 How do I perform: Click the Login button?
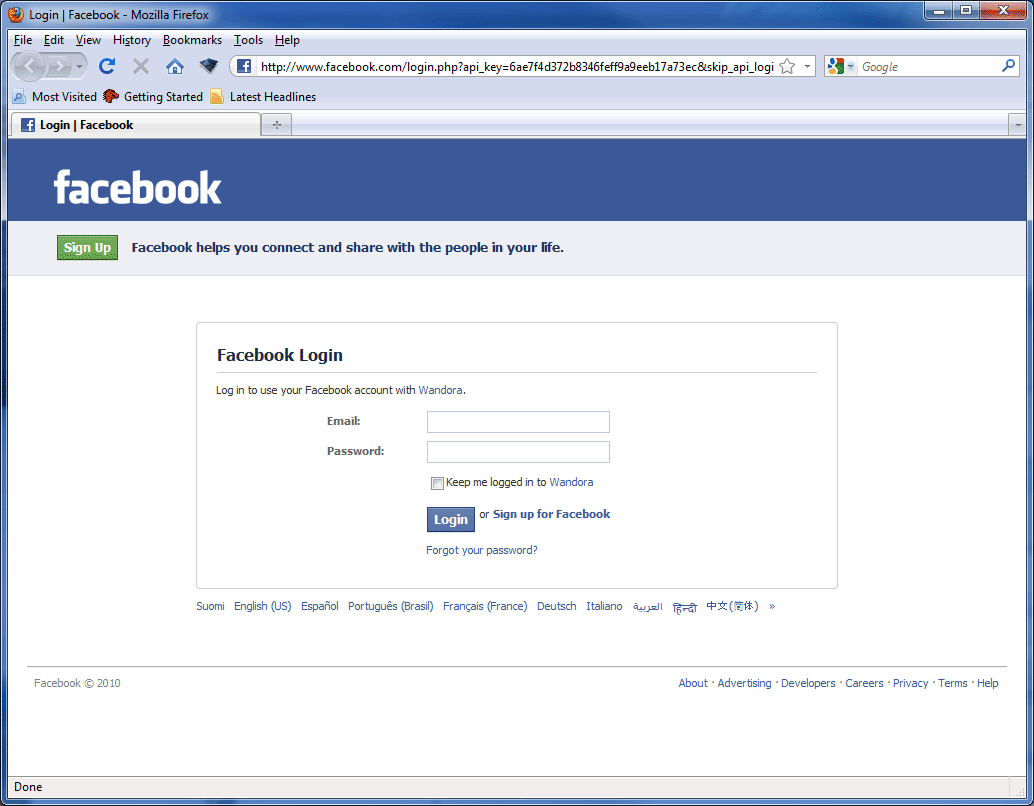(x=450, y=519)
